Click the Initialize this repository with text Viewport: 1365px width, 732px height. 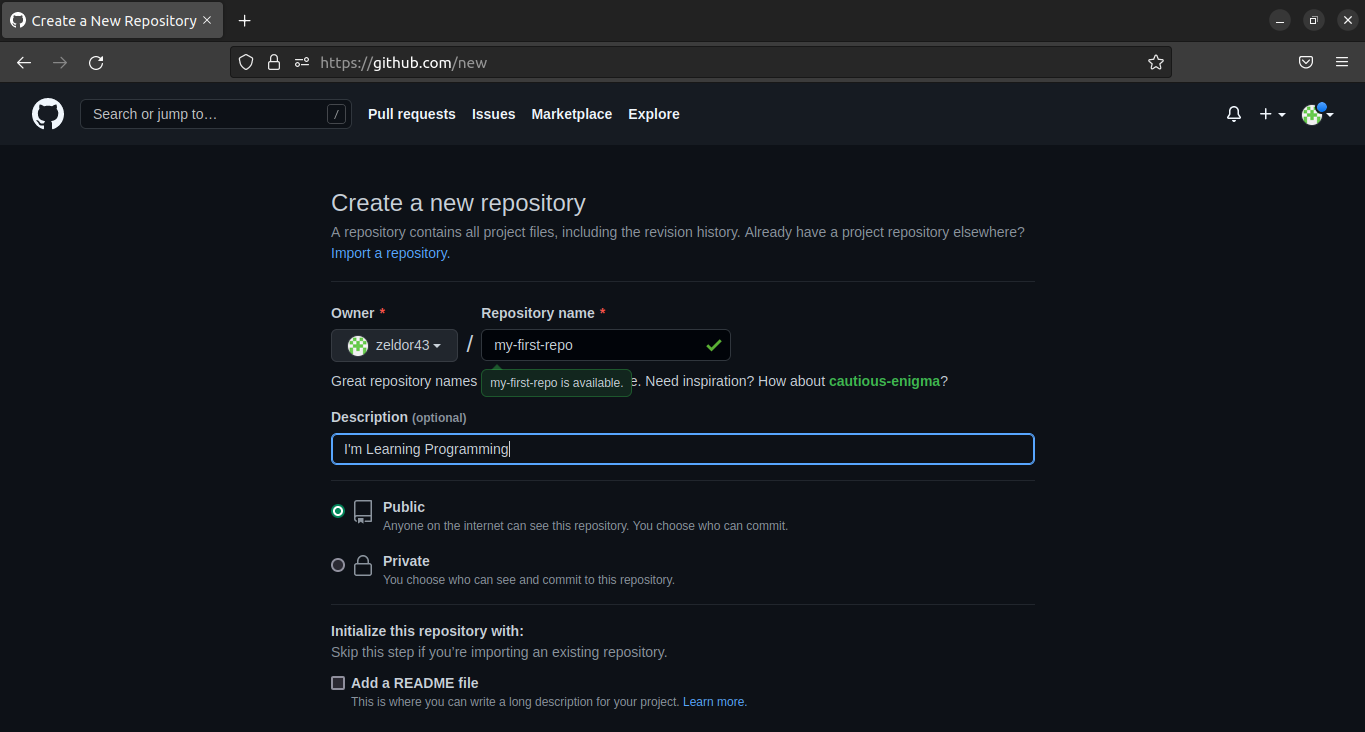pyautogui.click(x=427, y=631)
